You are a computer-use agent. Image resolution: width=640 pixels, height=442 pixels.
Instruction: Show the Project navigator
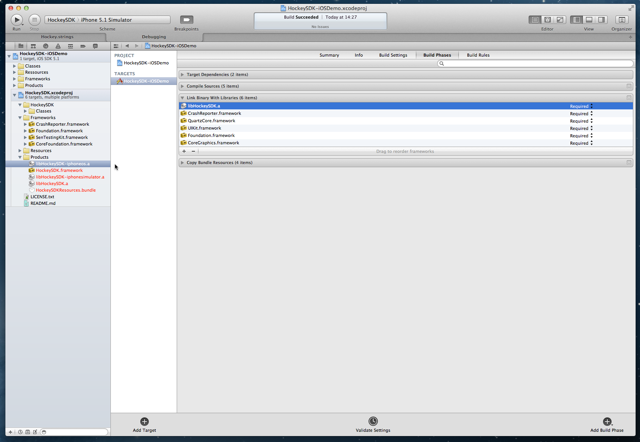pyautogui.click(x=20, y=46)
